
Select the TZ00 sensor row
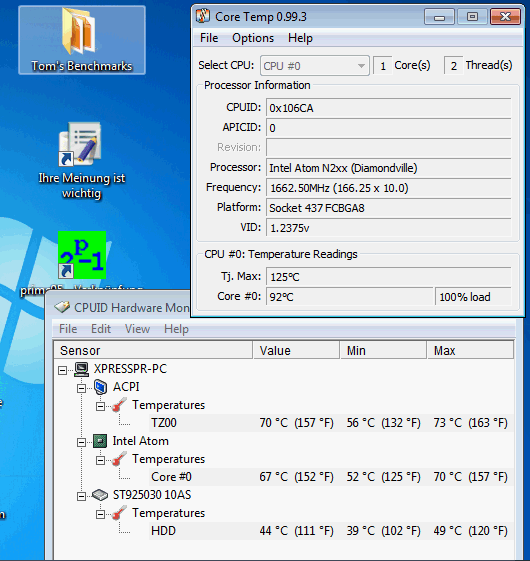(331, 423)
